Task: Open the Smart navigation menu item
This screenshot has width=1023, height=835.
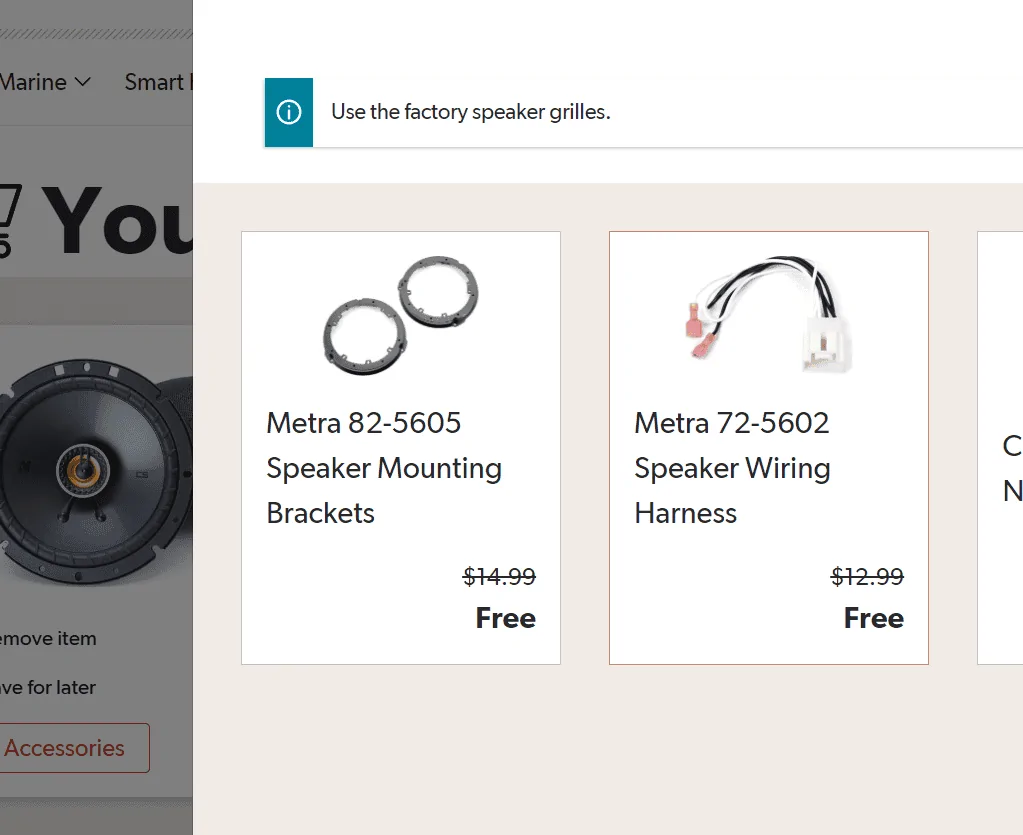Action: (156, 82)
